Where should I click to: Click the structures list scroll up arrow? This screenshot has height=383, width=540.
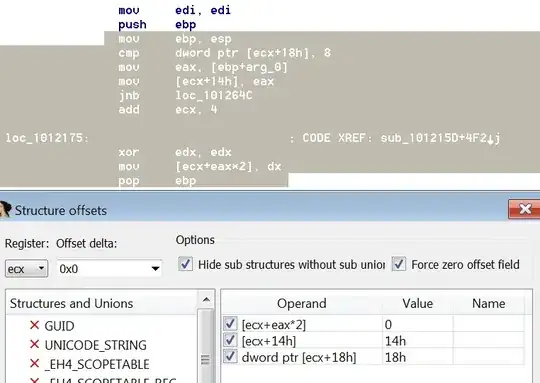(206, 300)
